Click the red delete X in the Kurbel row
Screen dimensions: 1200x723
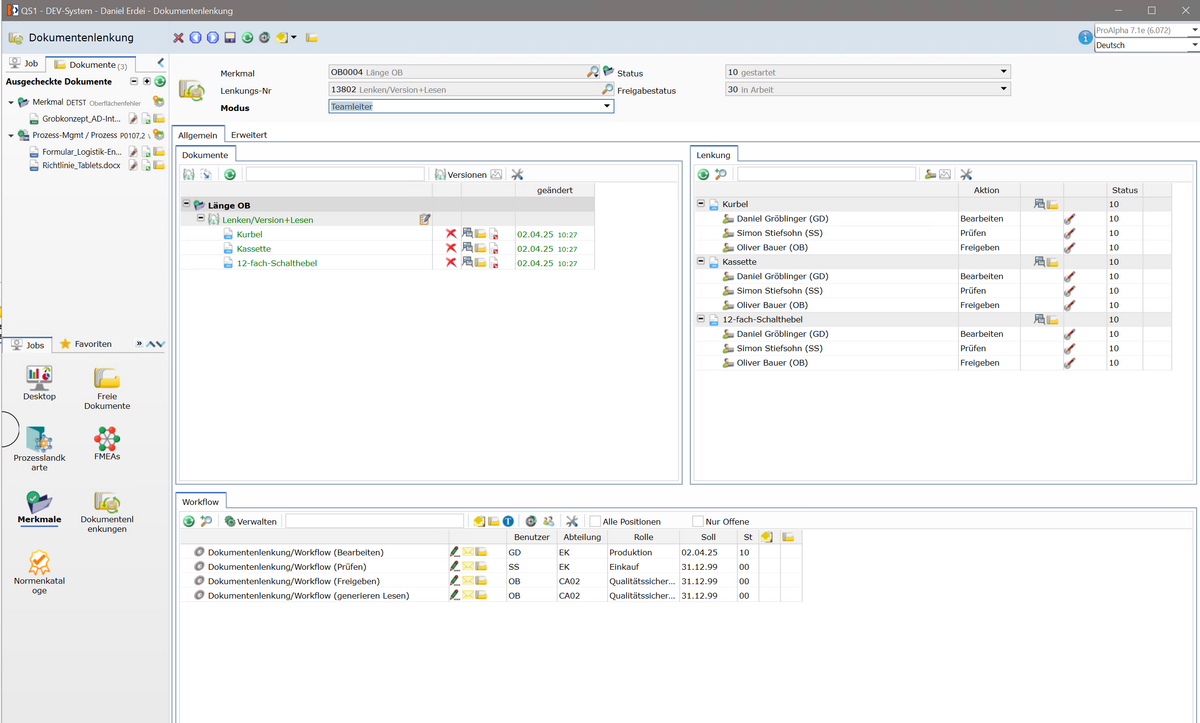click(x=451, y=234)
